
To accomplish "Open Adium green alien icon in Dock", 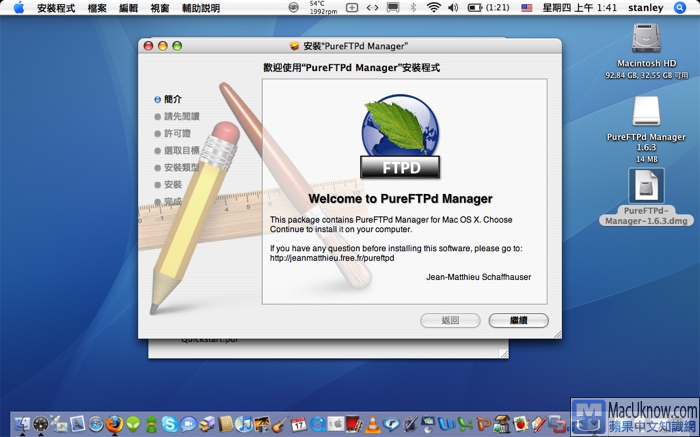I will click(133, 424).
